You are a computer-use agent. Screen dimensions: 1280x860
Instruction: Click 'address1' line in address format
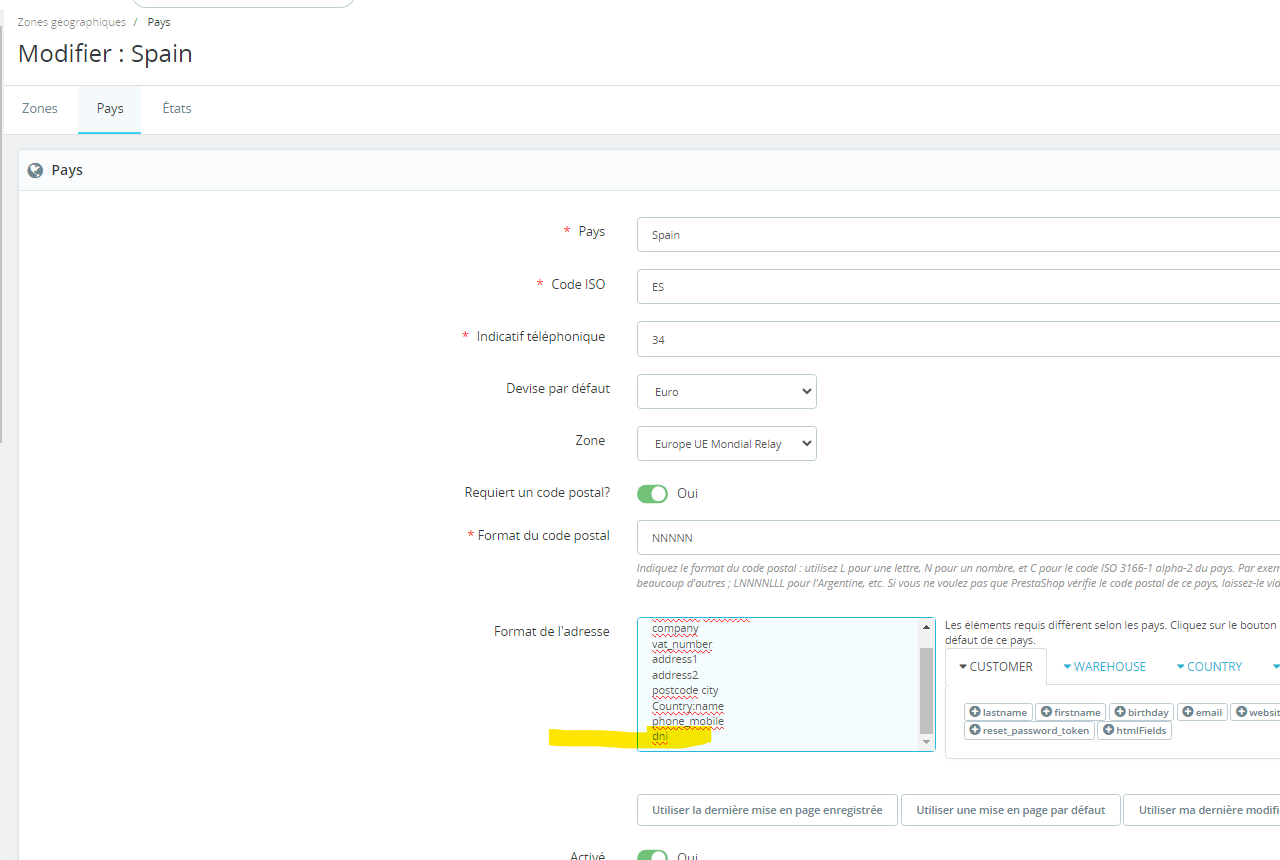pyautogui.click(x=675, y=659)
